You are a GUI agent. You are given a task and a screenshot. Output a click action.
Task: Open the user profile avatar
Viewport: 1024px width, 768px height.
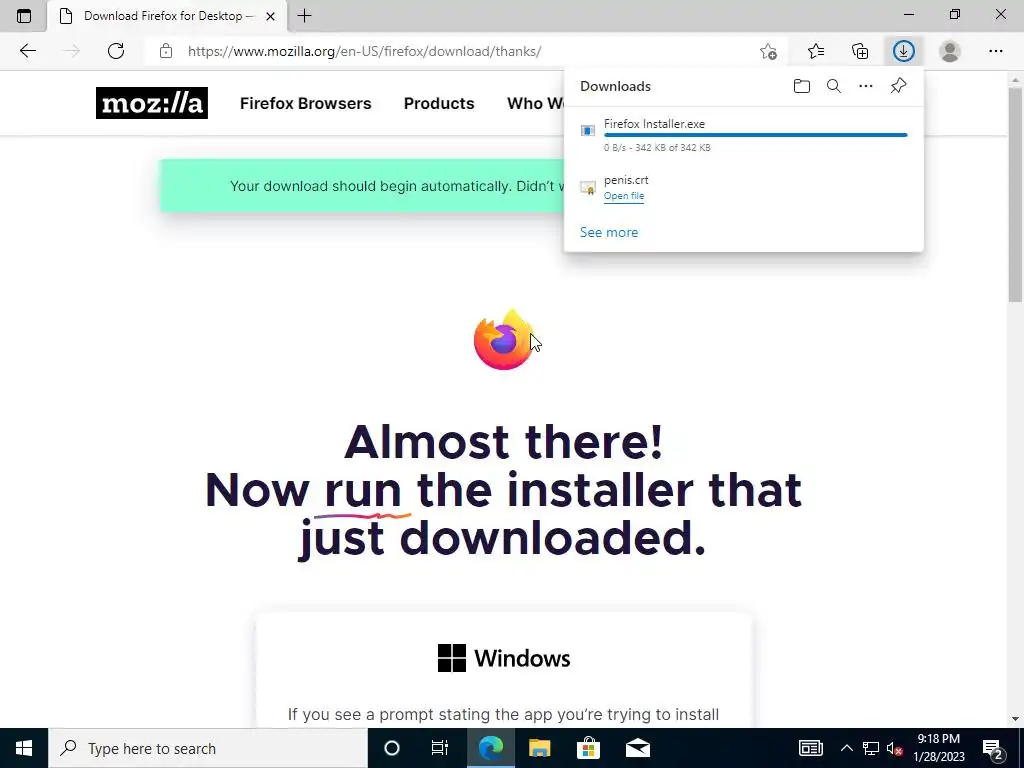950,51
